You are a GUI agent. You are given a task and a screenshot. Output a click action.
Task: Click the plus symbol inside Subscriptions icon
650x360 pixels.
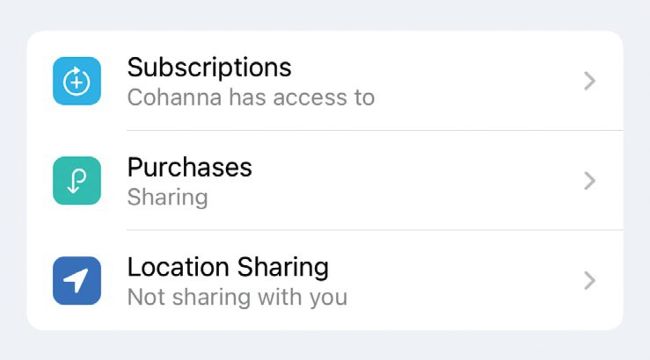point(76,82)
